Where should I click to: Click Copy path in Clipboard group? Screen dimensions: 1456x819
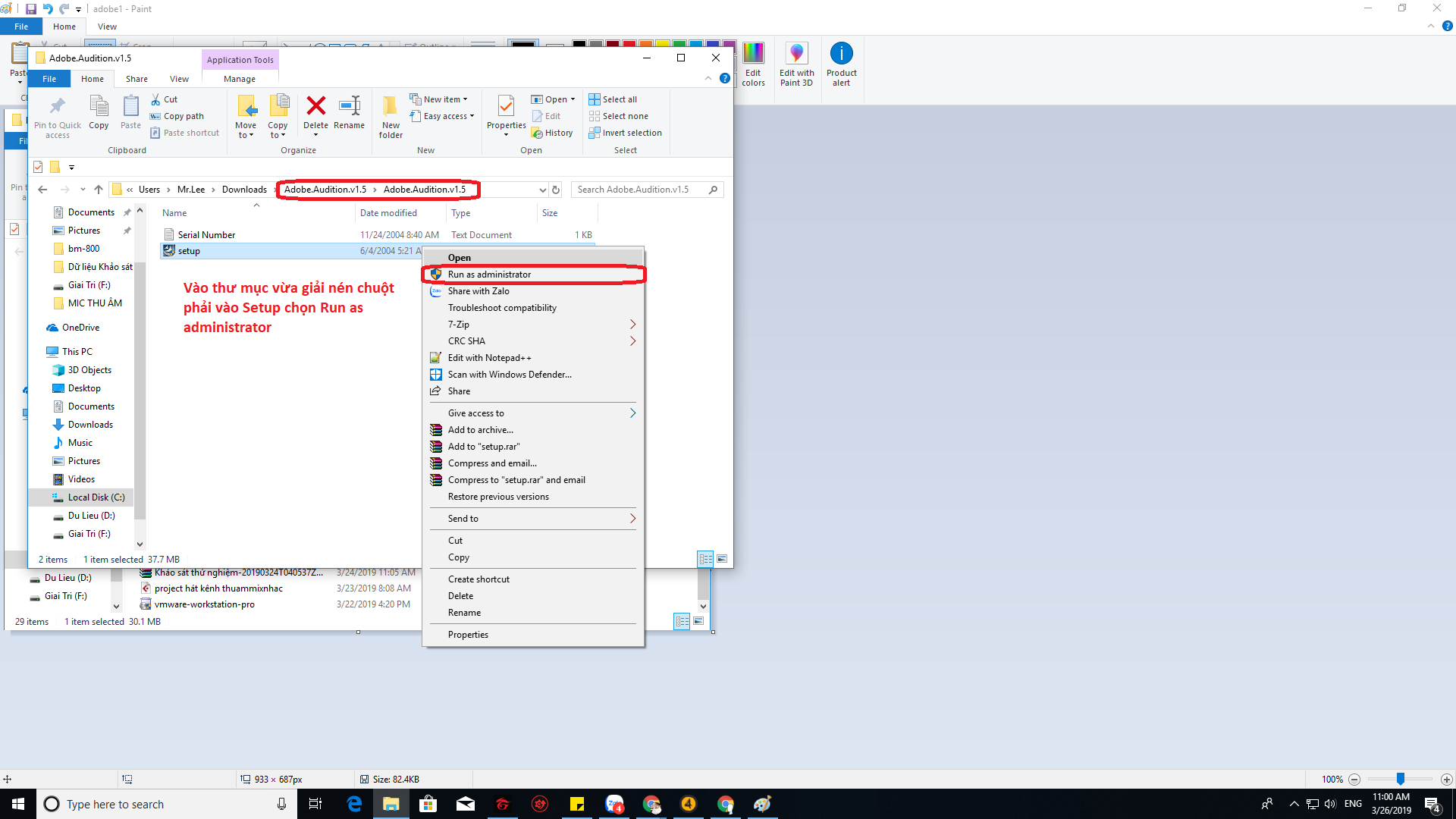click(x=177, y=116)
